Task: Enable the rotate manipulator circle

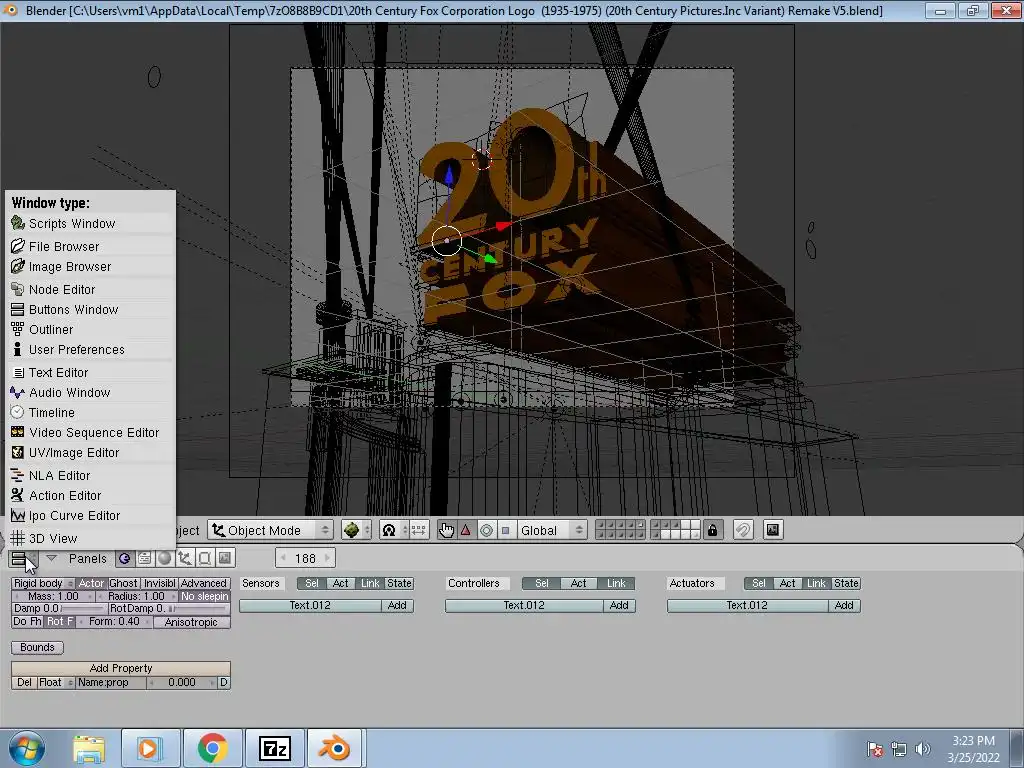Action: pyautogui.click(x=486, y=530)
